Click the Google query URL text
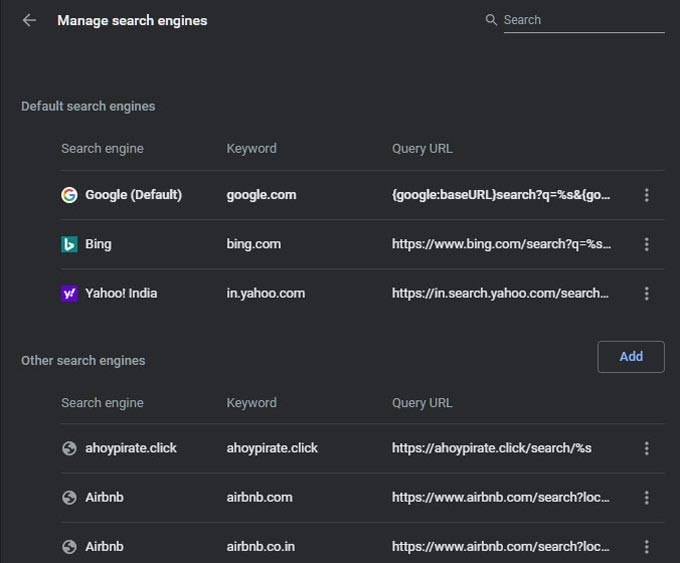 coord(501,195)
